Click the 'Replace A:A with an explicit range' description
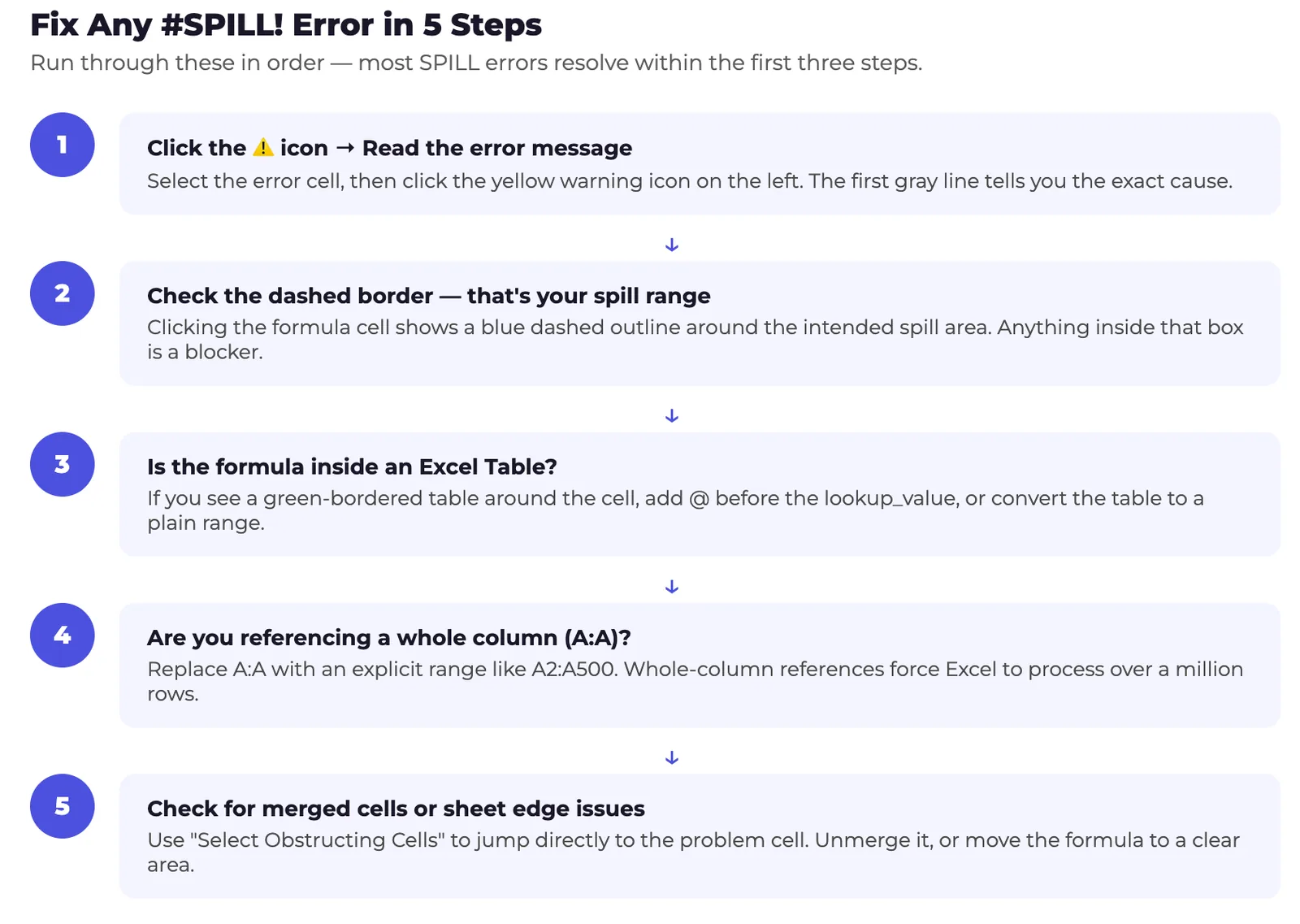This screenshot has width=1300, height=924. [695, 669]
